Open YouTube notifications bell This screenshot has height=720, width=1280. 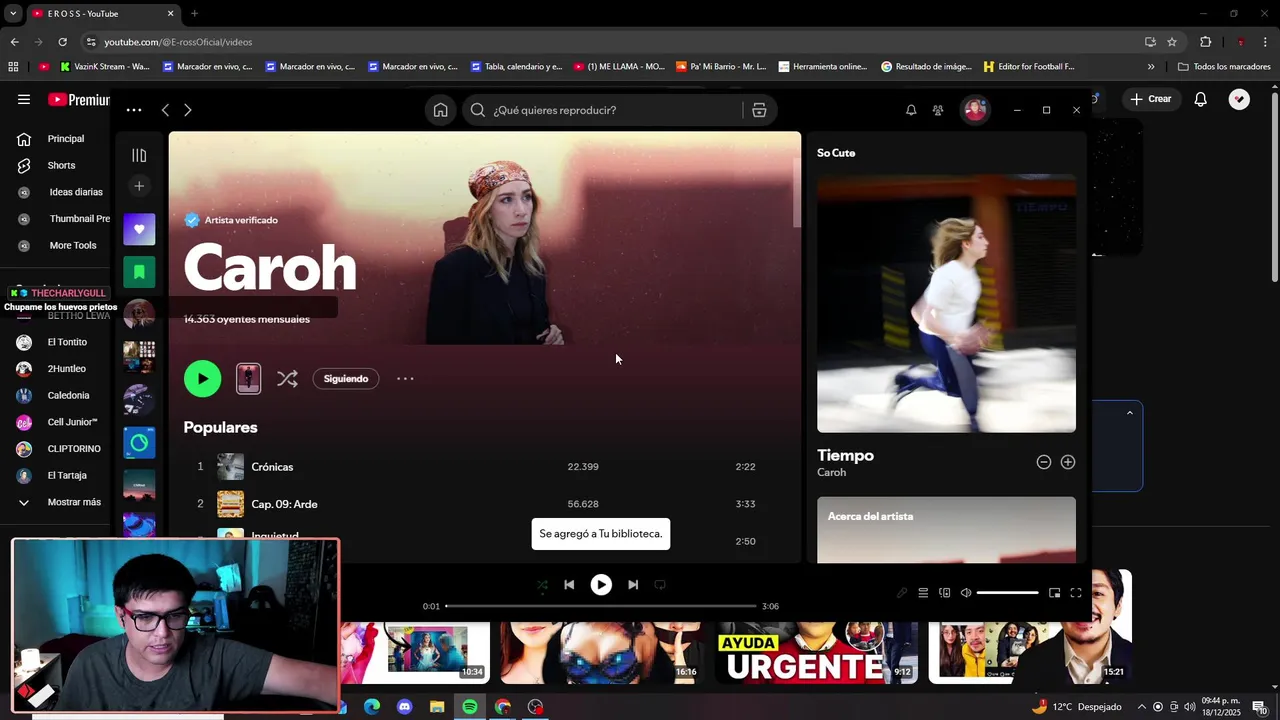pos(1201,99)
